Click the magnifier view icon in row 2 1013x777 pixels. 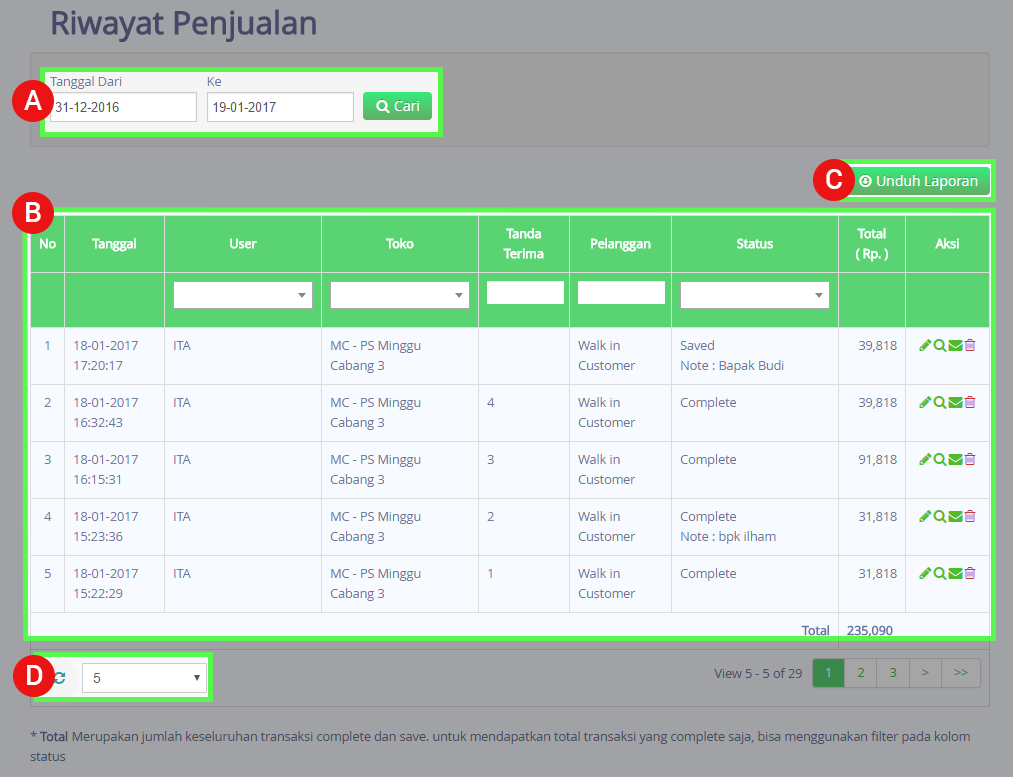coord(939,402)
